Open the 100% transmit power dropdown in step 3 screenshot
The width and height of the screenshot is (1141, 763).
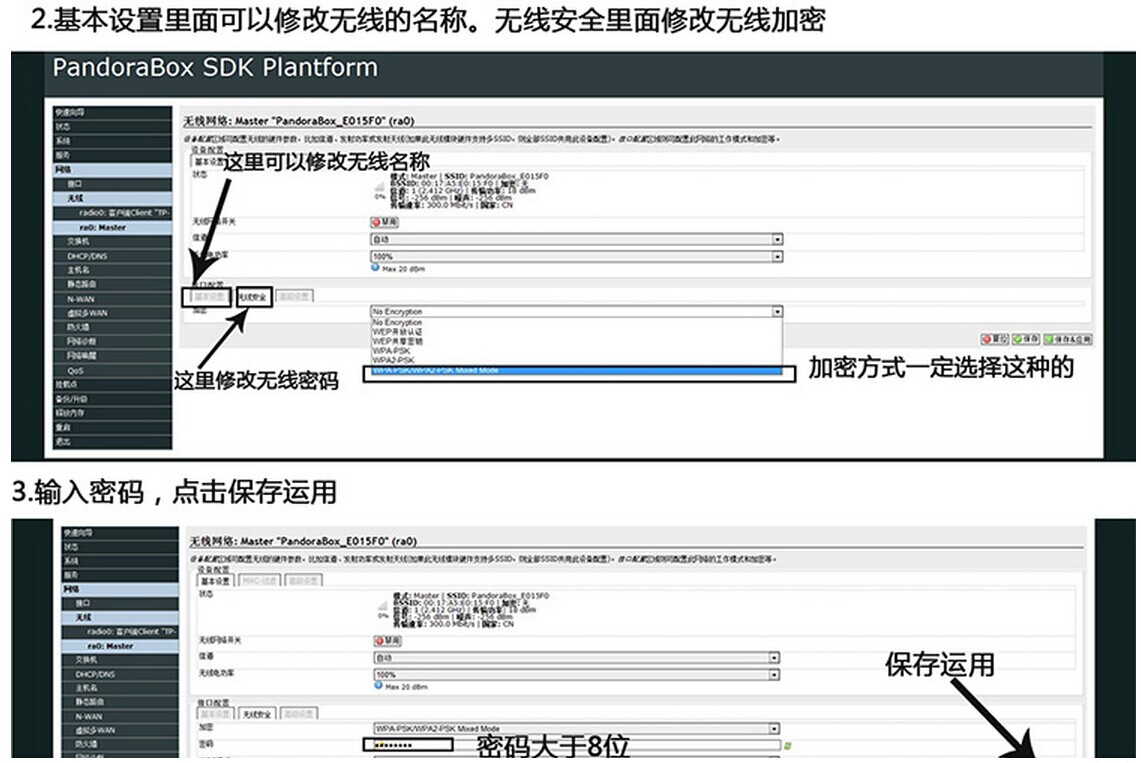click(577, 674)
